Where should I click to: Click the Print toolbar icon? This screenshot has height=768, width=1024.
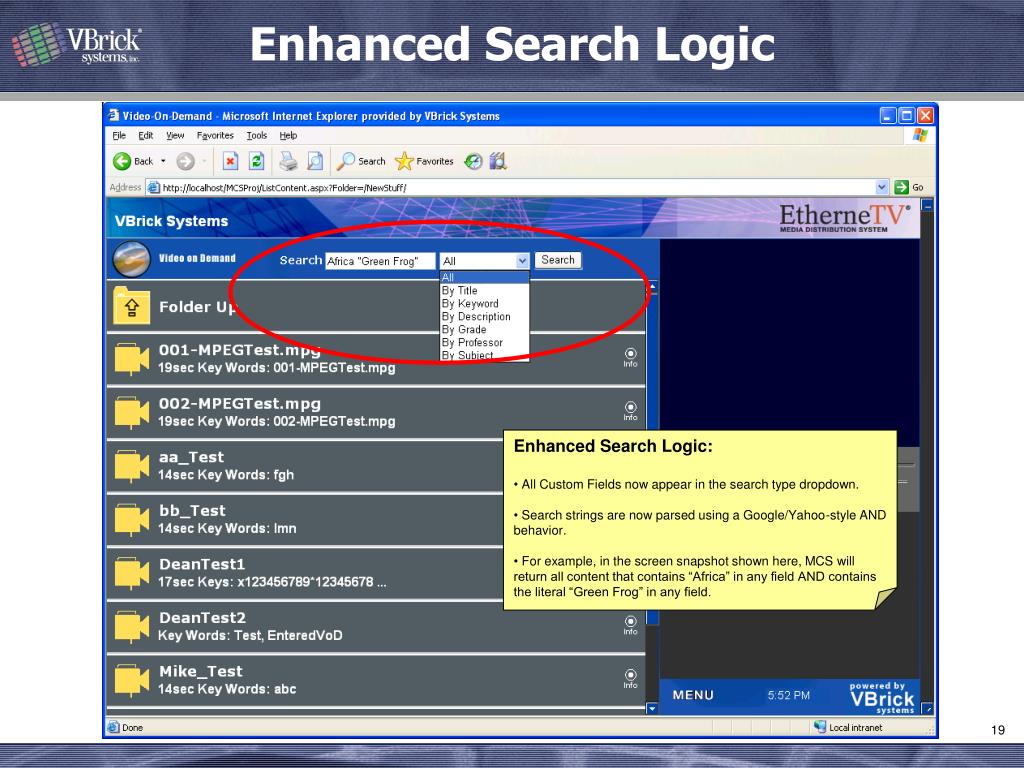[x=288, y=161]
